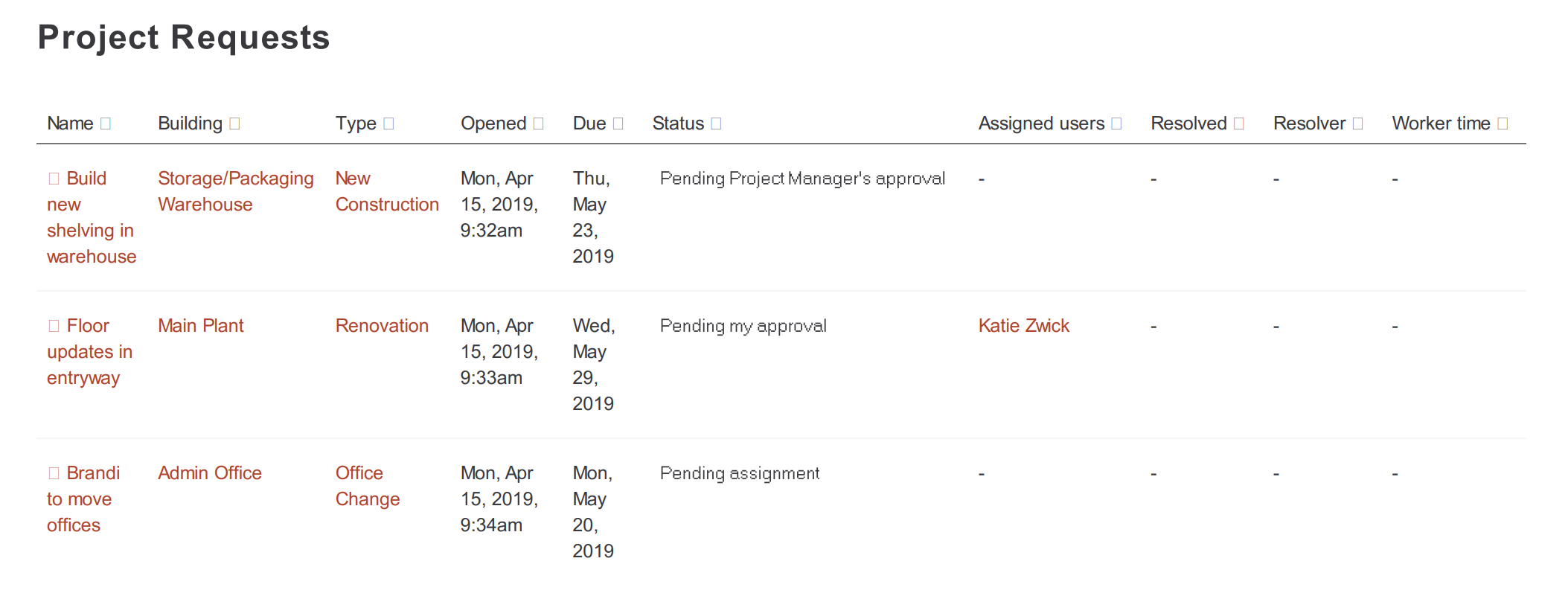The width and height of the screenshot is (1568, 596).
Task: Click the Worker time sort icon
Action: tap(1503, 124)
